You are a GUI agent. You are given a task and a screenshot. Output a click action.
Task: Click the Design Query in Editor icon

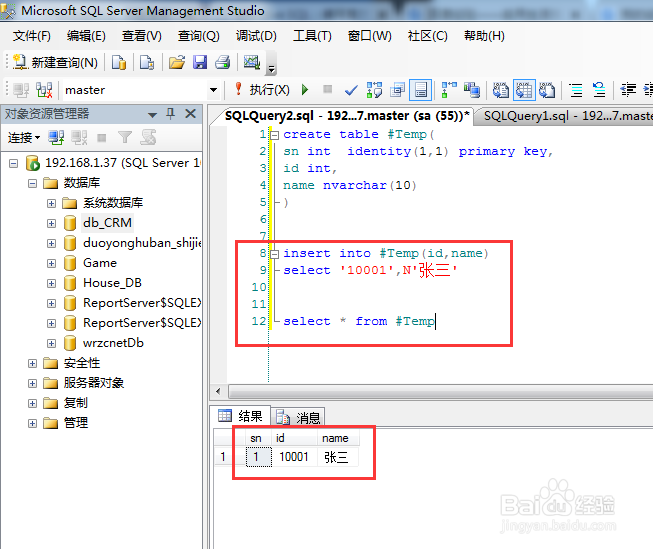[397, 90]
